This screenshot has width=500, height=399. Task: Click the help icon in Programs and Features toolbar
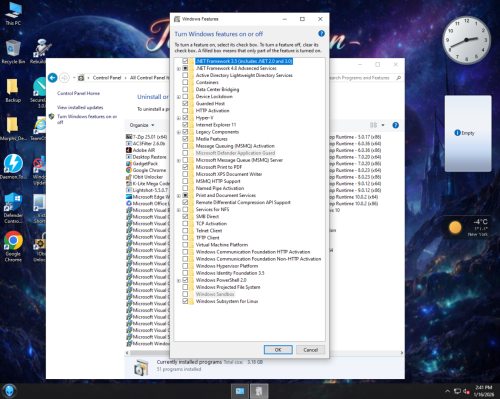click(396, 125)
